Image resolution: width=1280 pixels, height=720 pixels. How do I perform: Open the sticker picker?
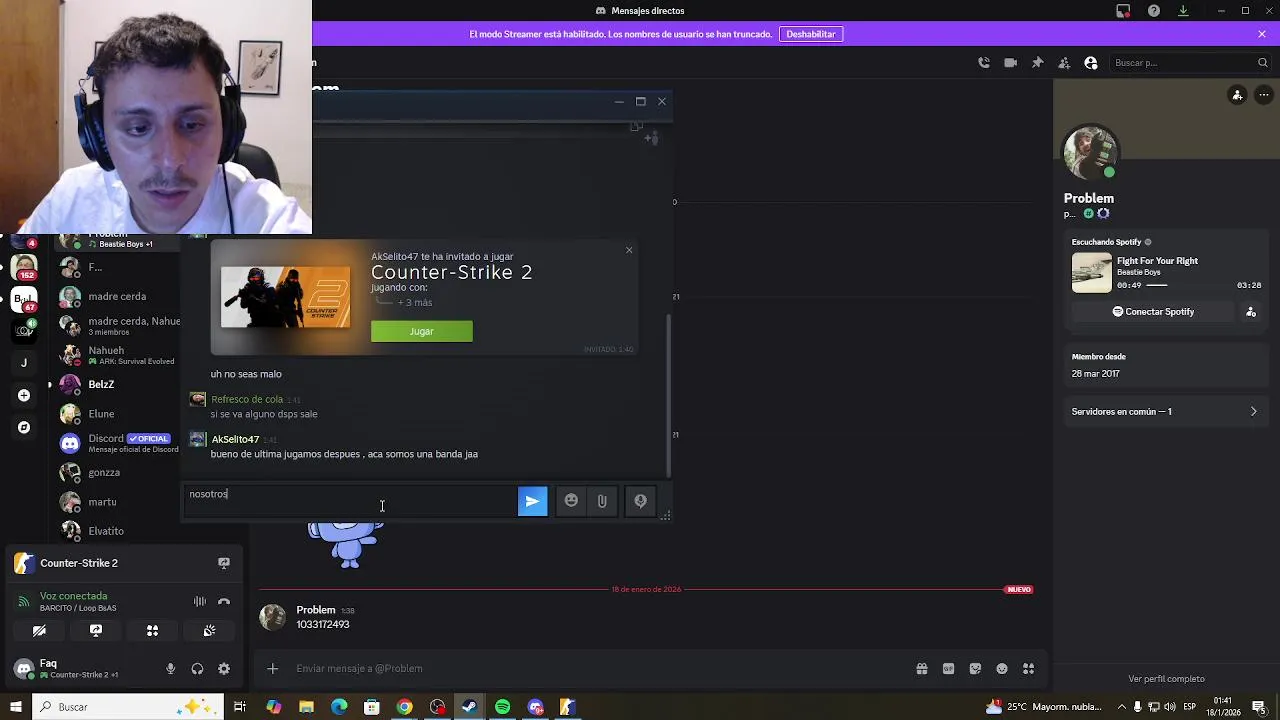pyautogui.click(x=975, y=669)
